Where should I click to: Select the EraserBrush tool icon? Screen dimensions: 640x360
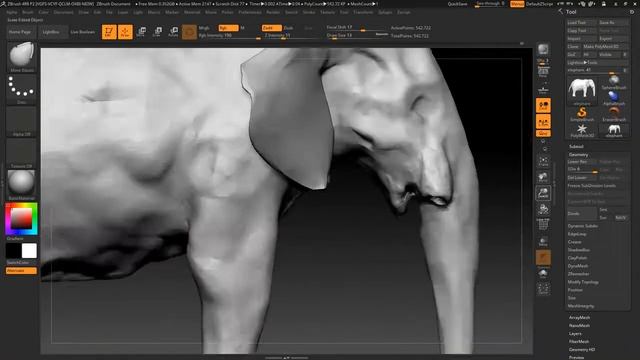tap(614, 114)
